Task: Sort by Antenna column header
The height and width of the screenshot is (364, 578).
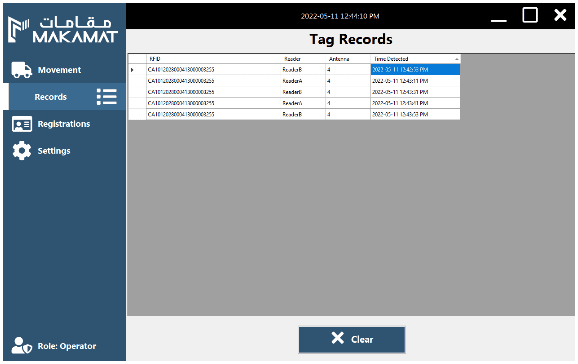Action: pos(348,59)
